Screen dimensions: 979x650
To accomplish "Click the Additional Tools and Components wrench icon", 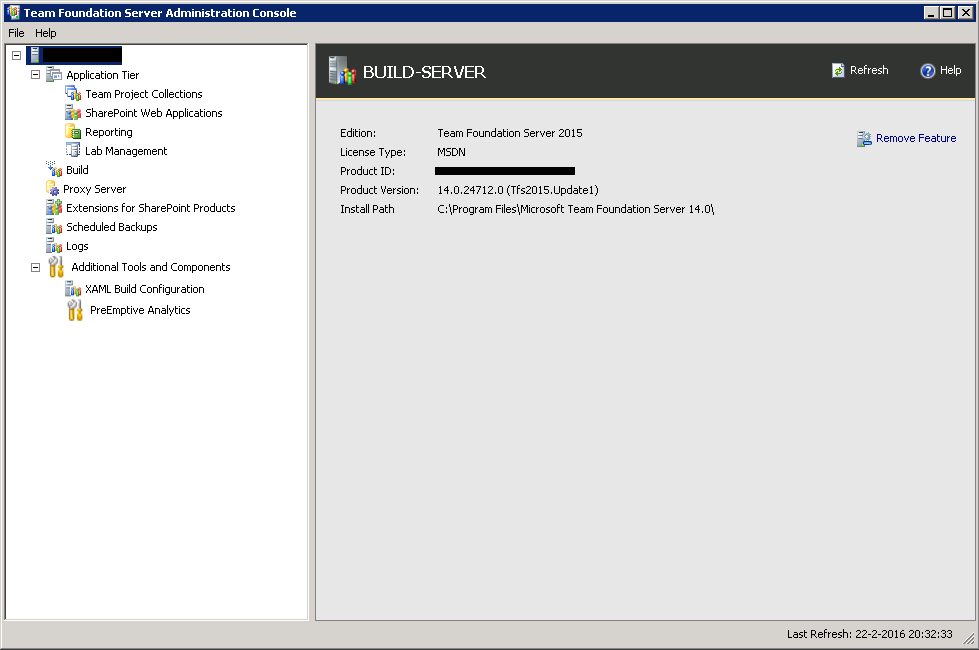I will pyautogui.click(x=56, y=267).
